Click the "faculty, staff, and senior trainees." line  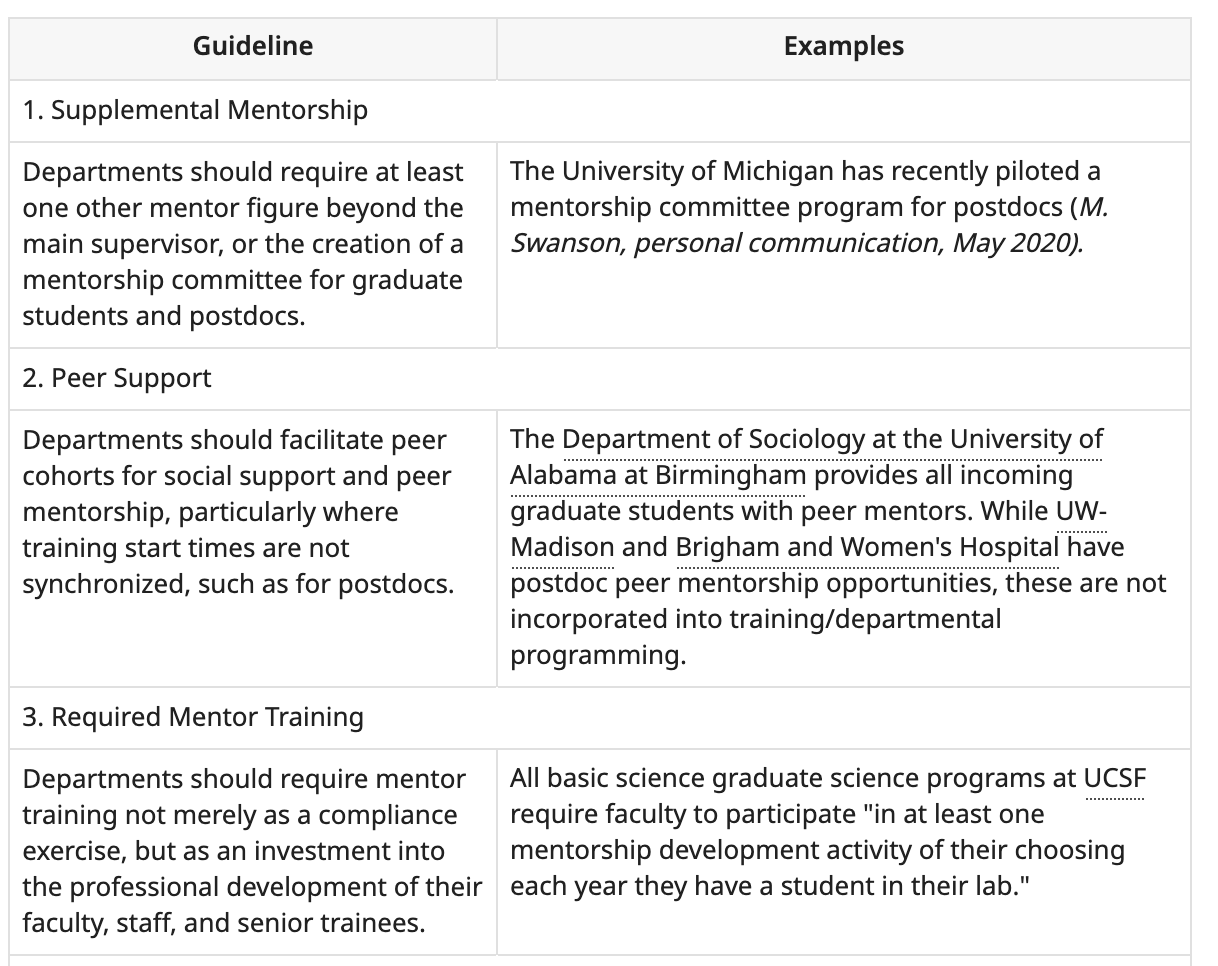pyautogui.click(x=224, y=923)
